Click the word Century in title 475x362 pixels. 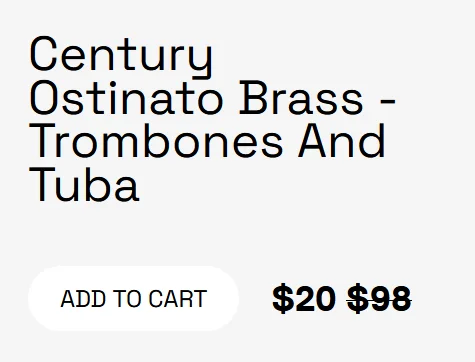(121, 57)
